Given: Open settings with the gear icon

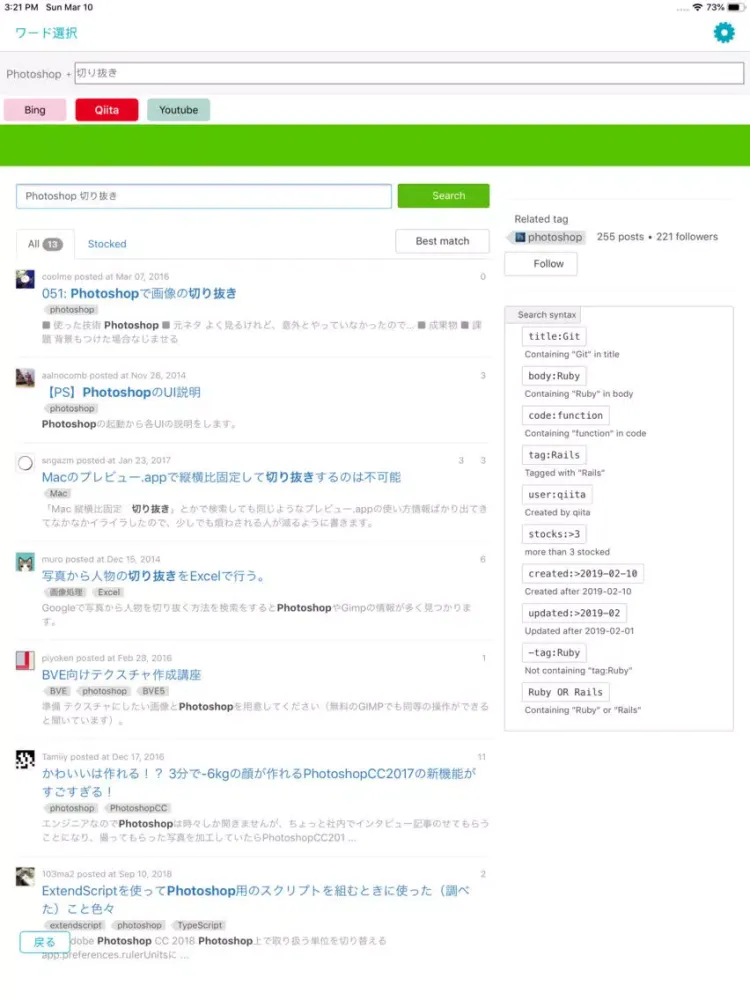Looking at the screenshot, I should pos(724,33).
